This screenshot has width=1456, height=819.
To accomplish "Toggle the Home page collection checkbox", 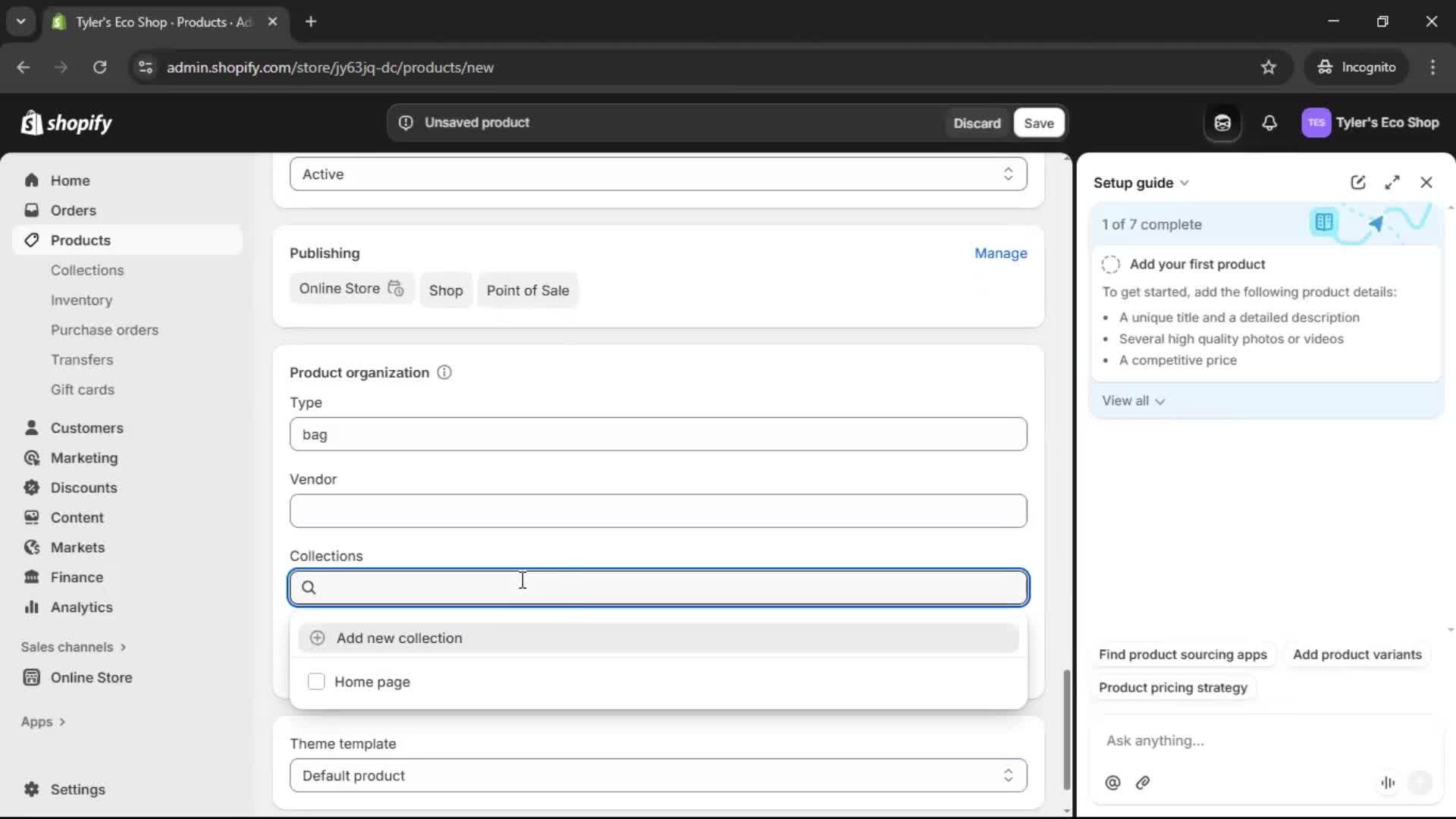I will 316,682.
